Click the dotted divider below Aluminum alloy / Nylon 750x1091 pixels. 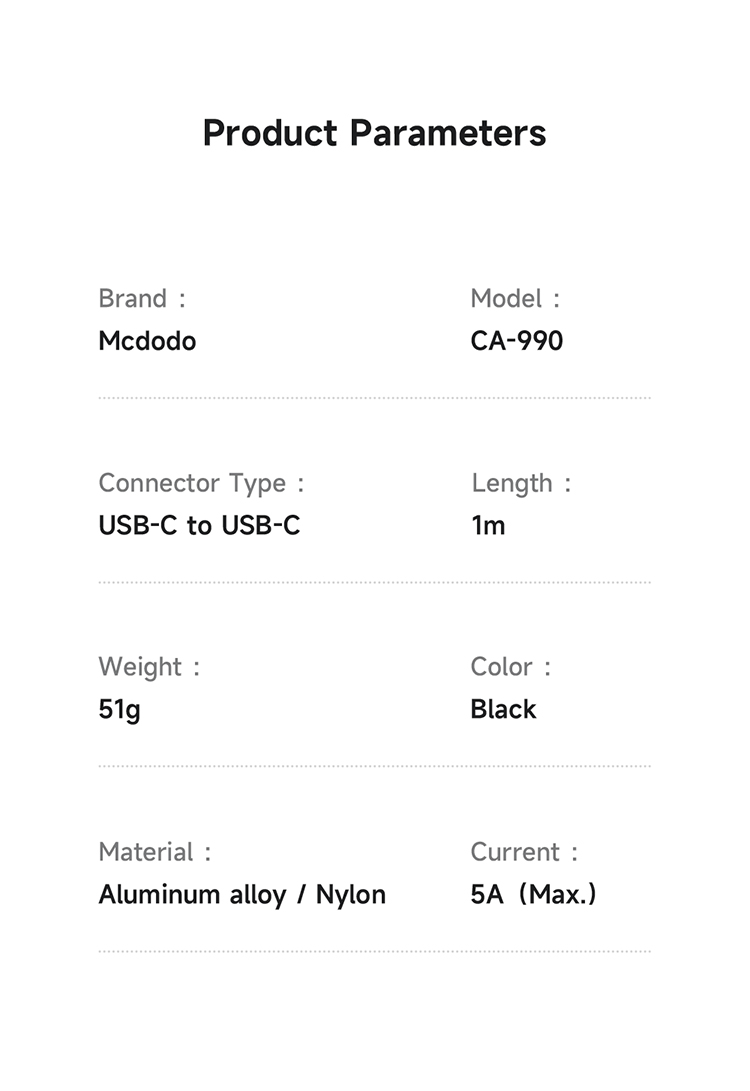click(374, 951)
